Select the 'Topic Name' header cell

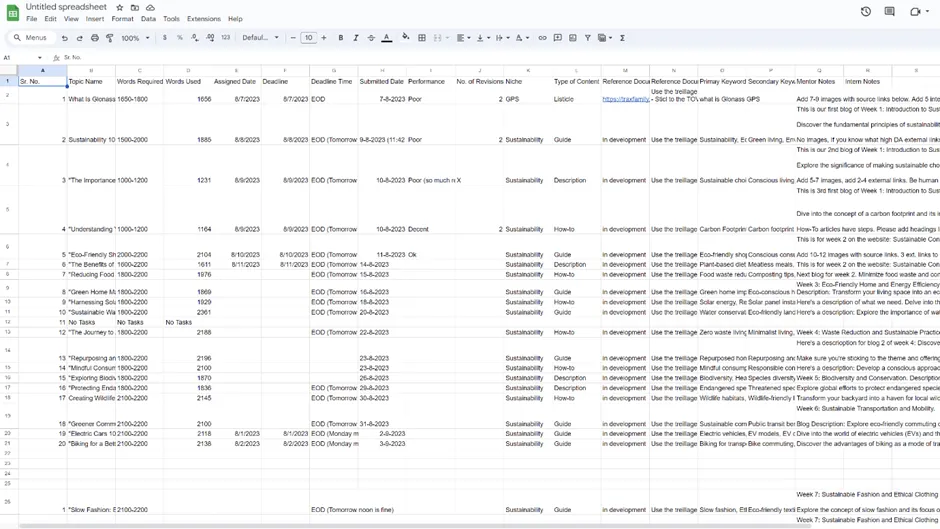tap(91, 82)
